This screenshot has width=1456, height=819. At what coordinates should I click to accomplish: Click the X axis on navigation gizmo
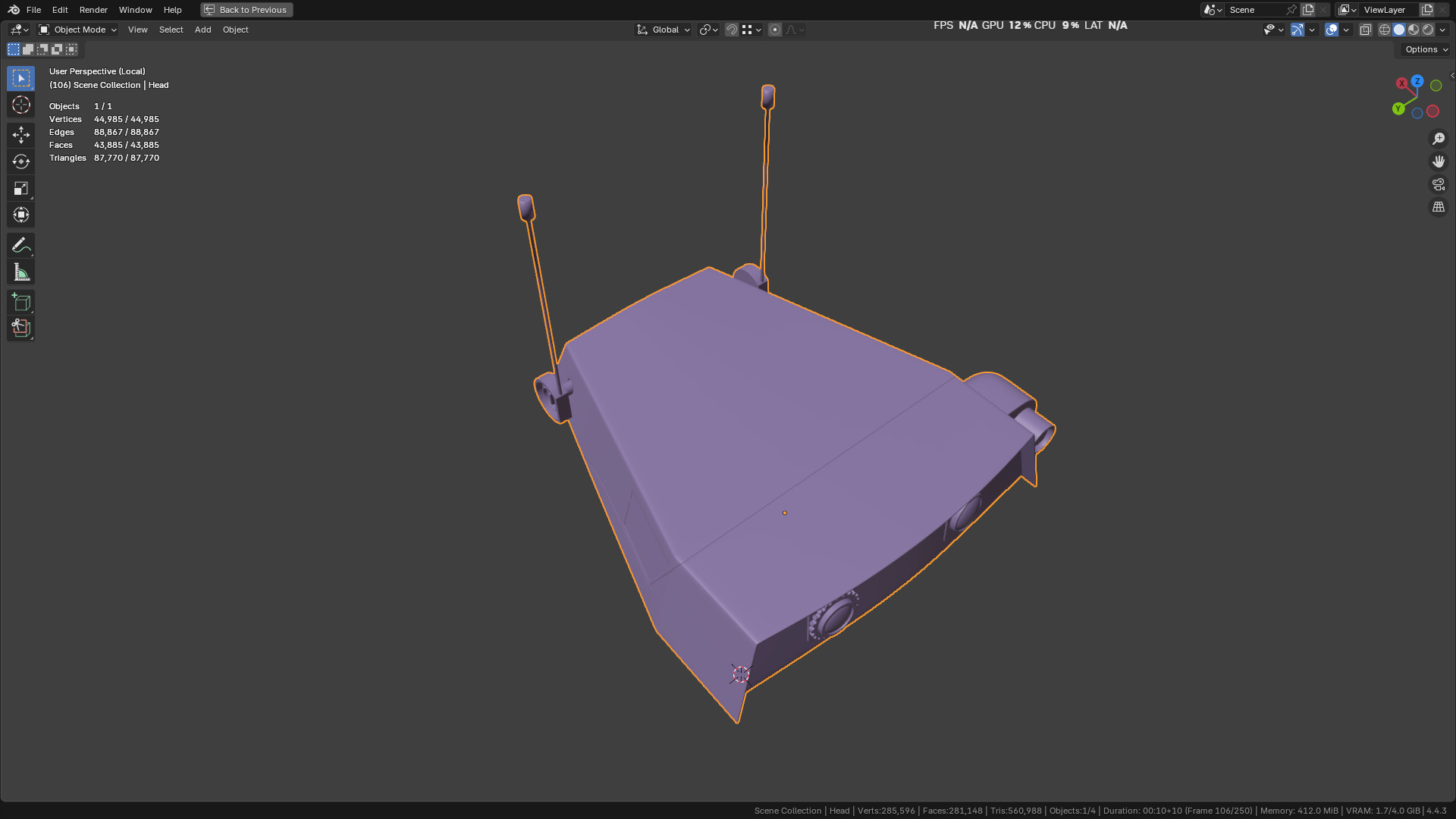pos(1402,83)
